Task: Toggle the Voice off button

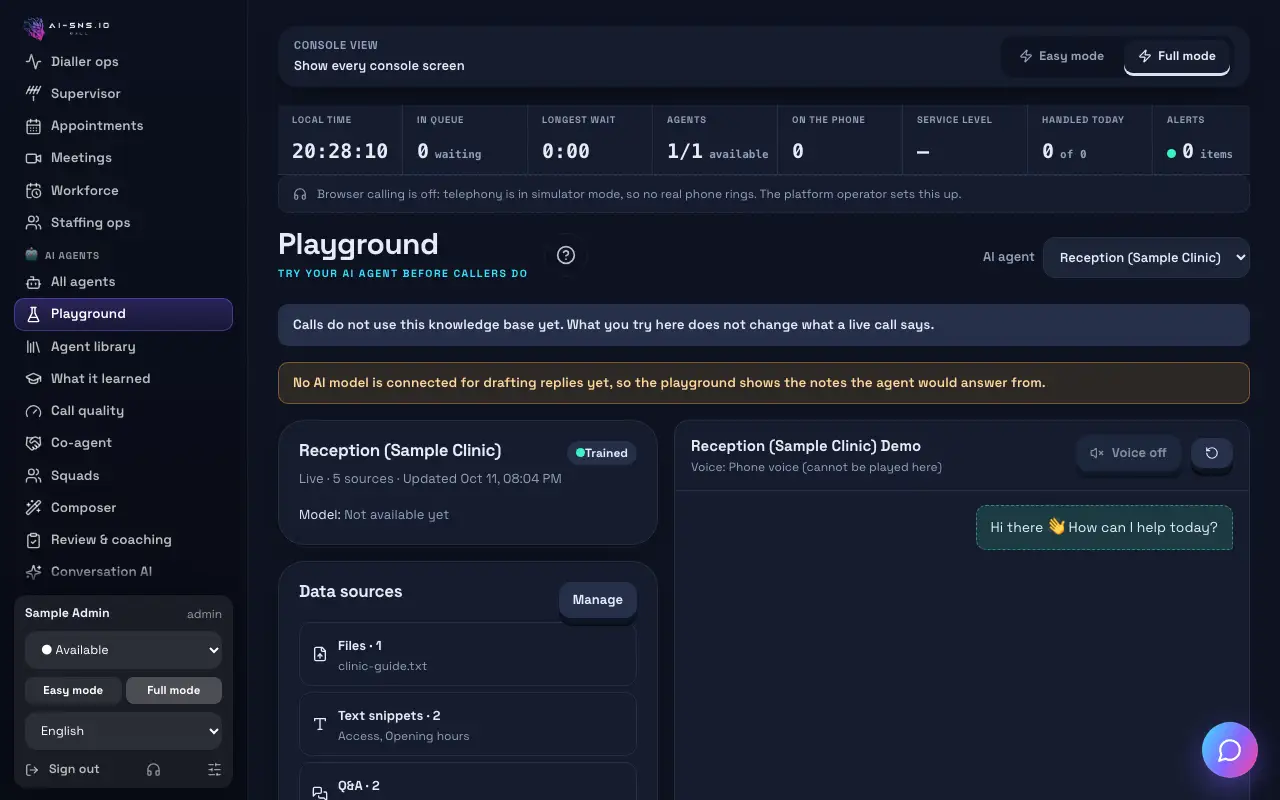Action: coord(1128,453)
